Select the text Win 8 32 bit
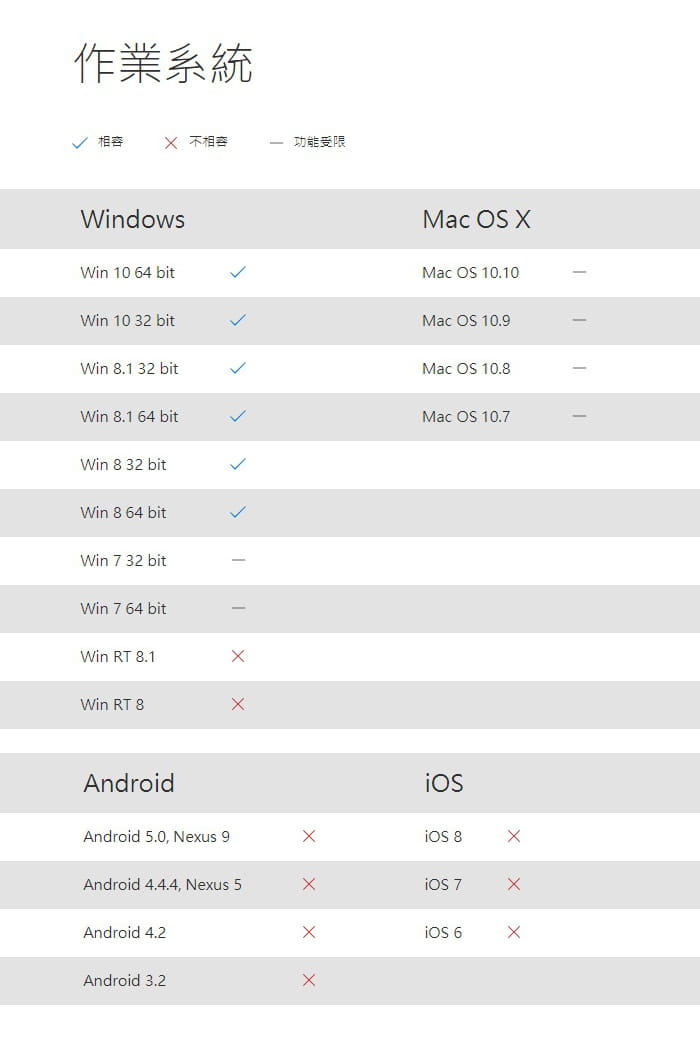 124,465
